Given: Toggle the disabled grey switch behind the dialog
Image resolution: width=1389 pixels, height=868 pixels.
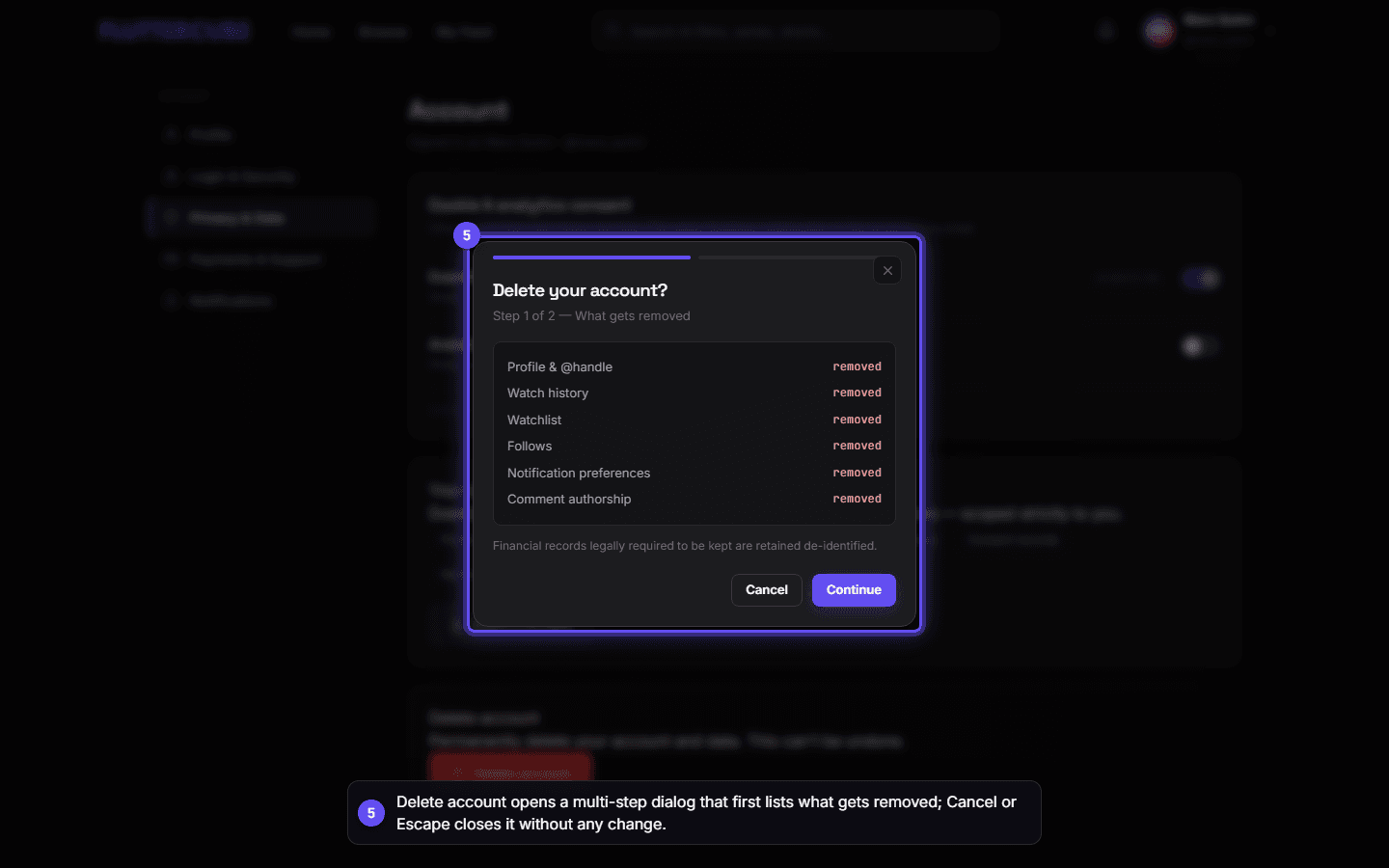Looking at the screenshot, I should [x=1201, y=345].
